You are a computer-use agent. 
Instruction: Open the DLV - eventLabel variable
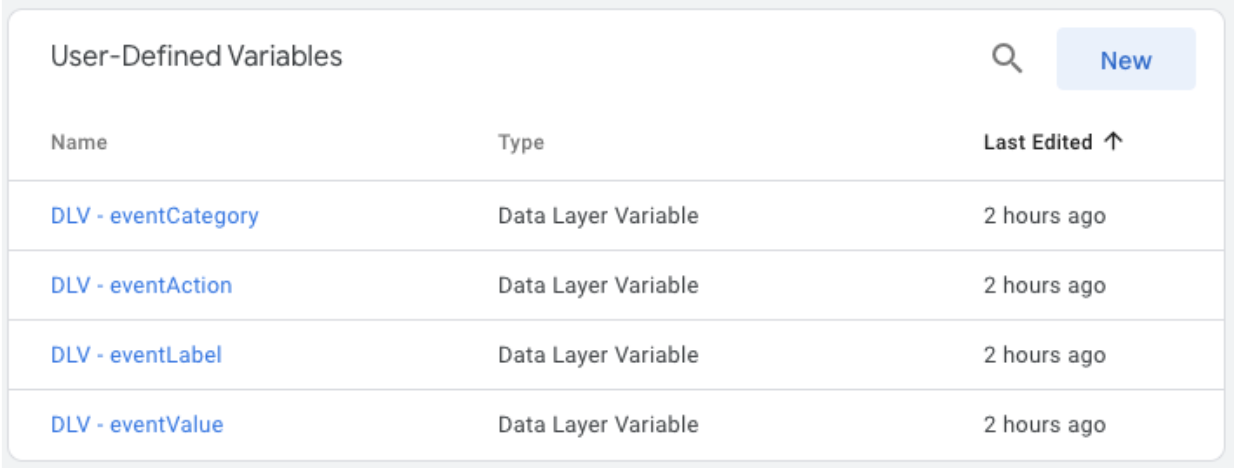[x=136, y=355]
